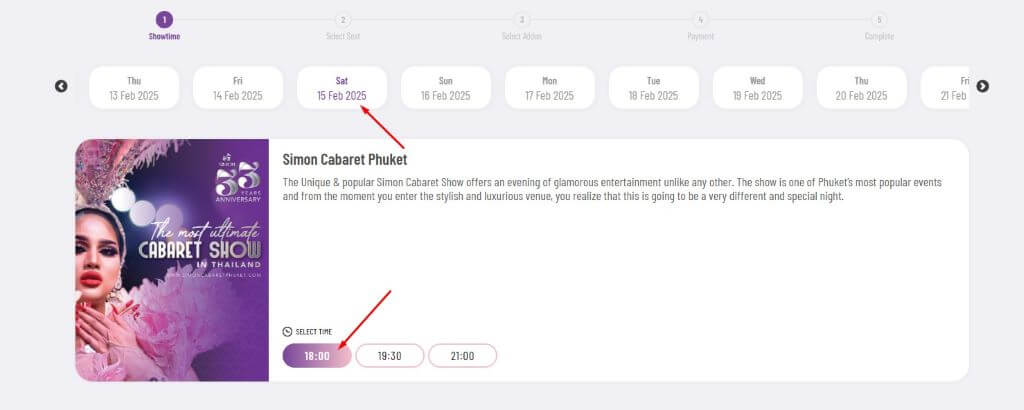Select the 19:30 showtime
This screenshot has width=1024, height=410.
point(389,356)
